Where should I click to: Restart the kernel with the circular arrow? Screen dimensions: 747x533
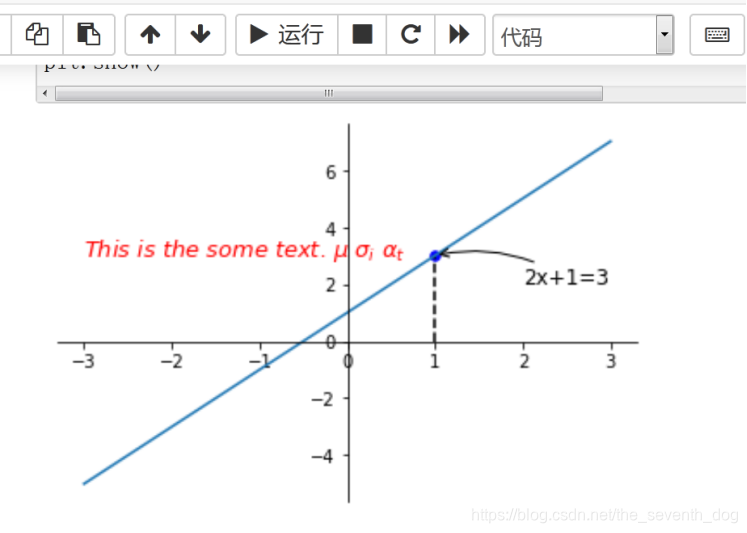coord(411,34)
